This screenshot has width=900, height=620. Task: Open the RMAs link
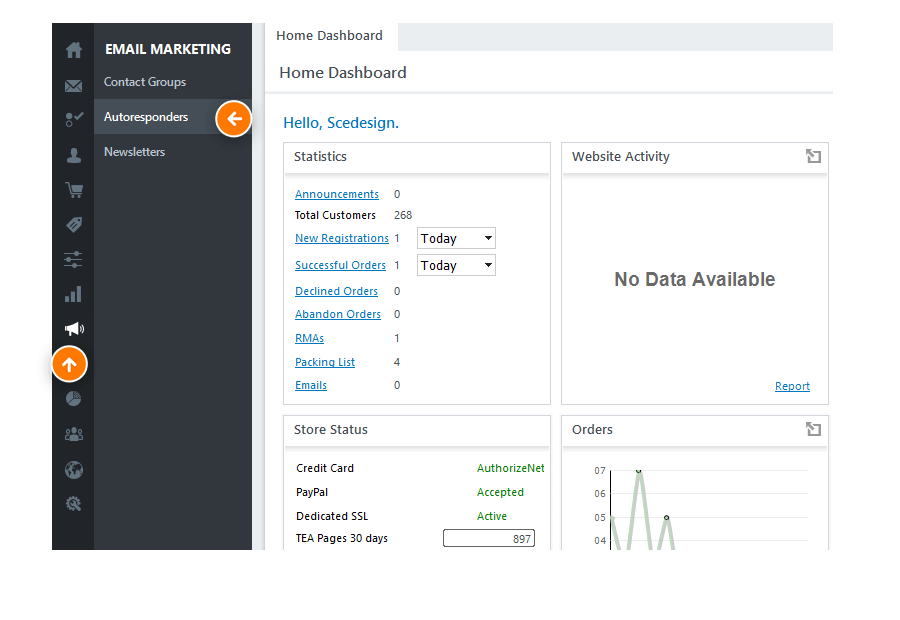[309, 338]
